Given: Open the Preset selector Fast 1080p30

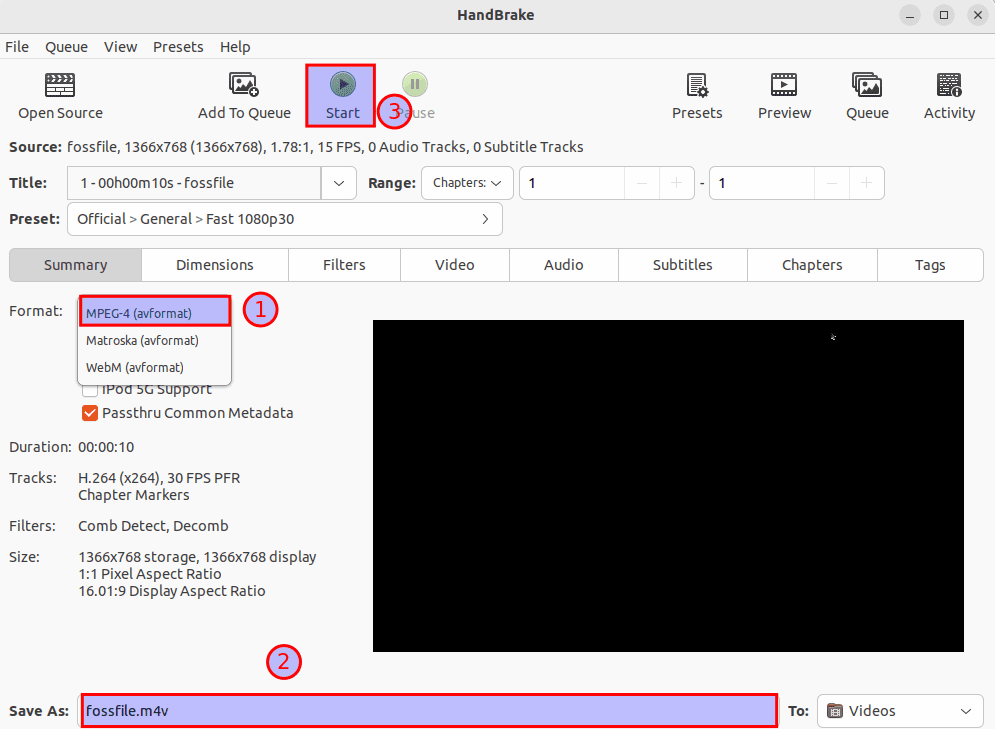Looking at the screenshot, I should [285, 219].
